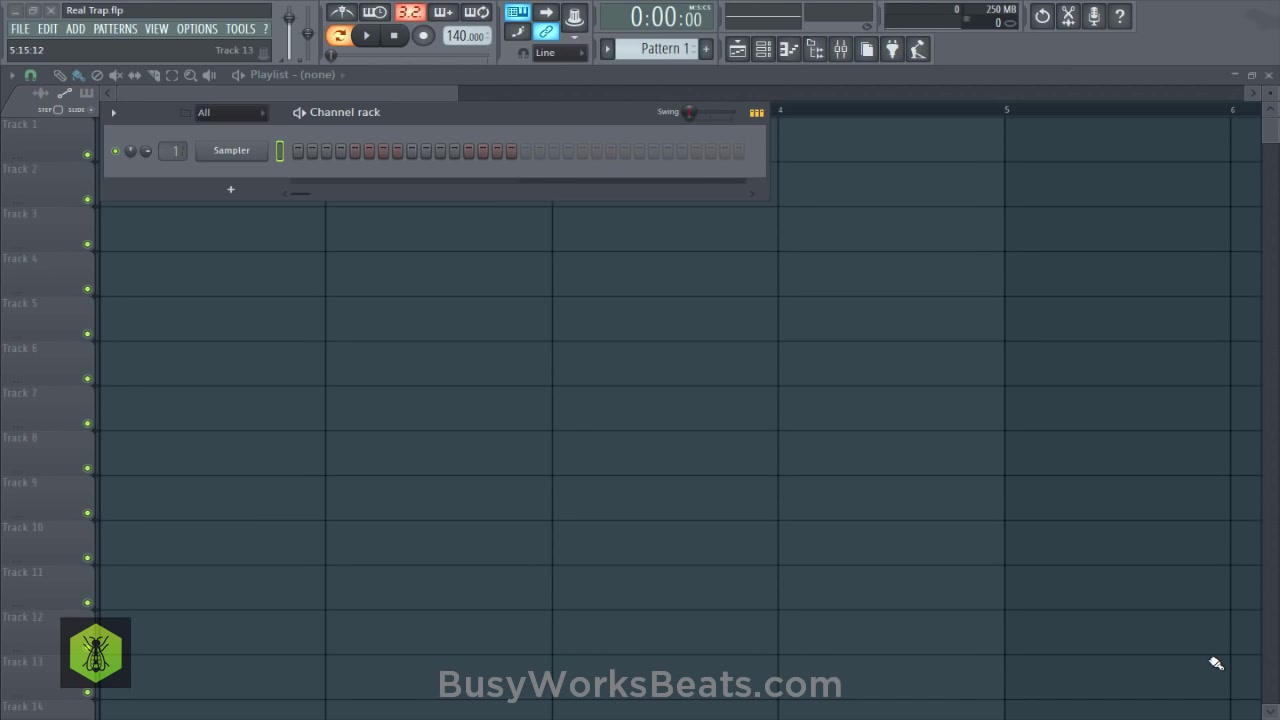
Task: Click the 140.000 tempo field
Action: [x=466, y=36]
